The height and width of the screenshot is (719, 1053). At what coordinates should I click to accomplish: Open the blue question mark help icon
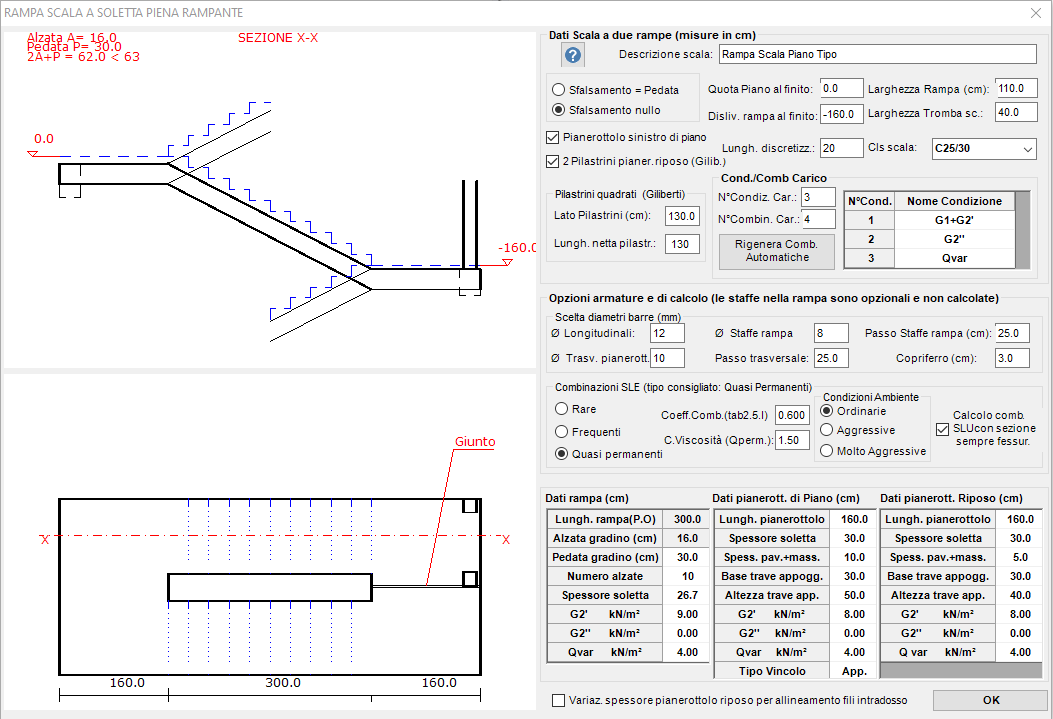(573, 55)
